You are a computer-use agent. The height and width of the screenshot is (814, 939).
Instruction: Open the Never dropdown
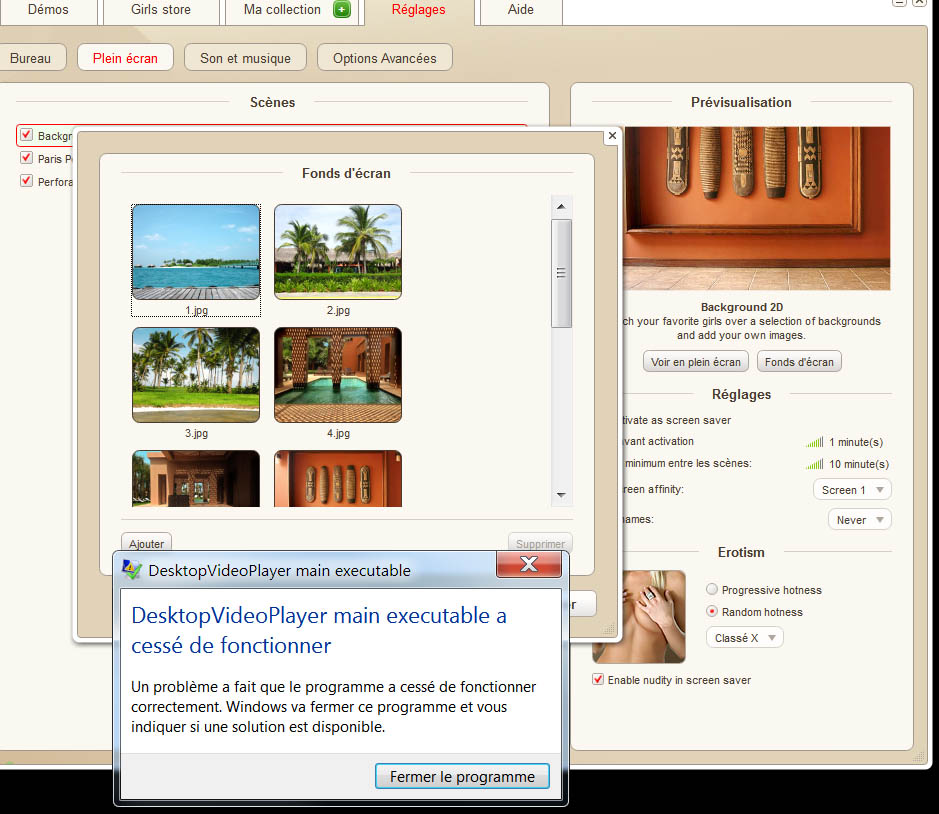[860, 520]
